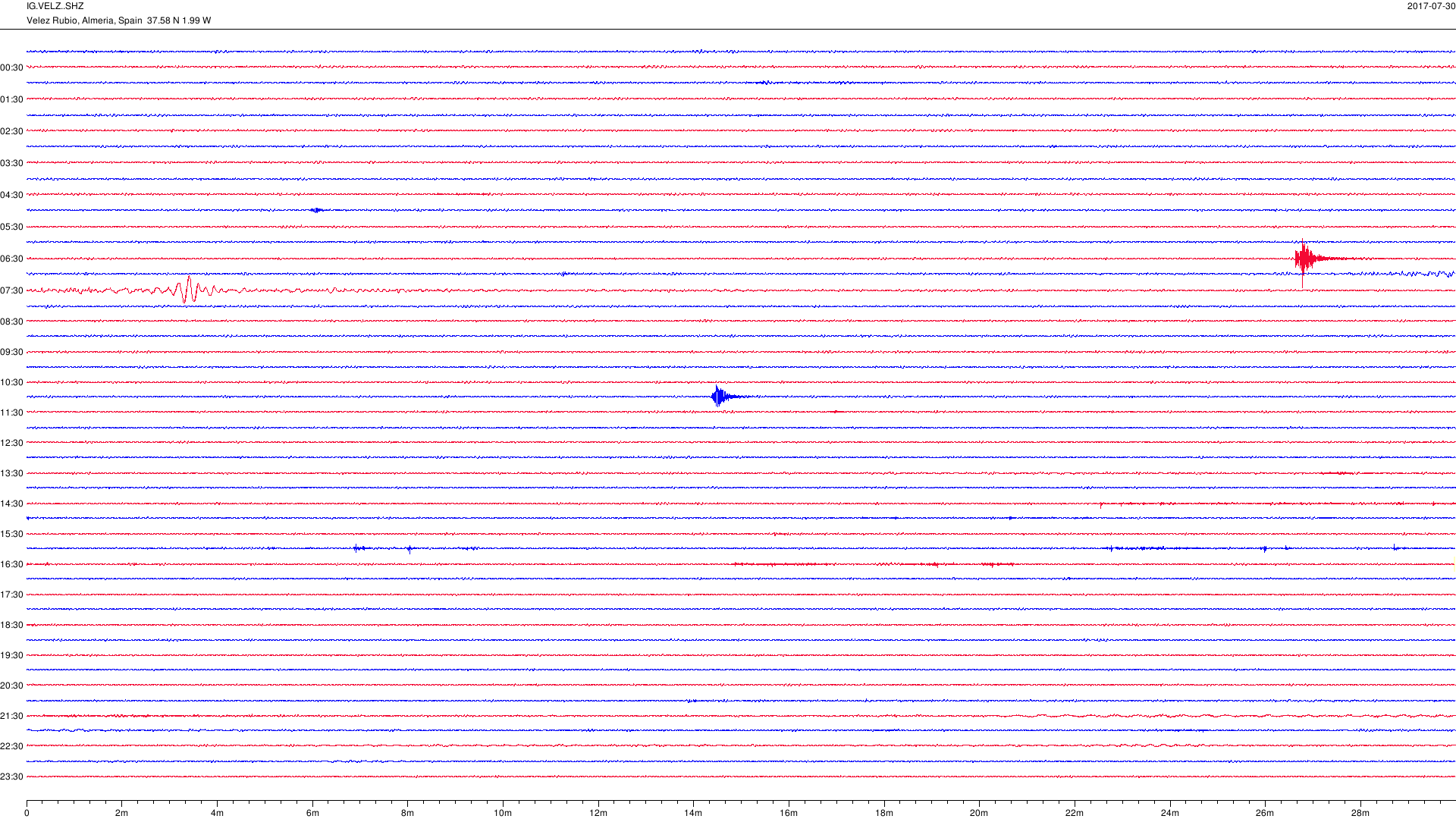The width and height of the screenshot is (1456, 819).
Task: Click the 22m axis label
Action: click(1075, 813)
